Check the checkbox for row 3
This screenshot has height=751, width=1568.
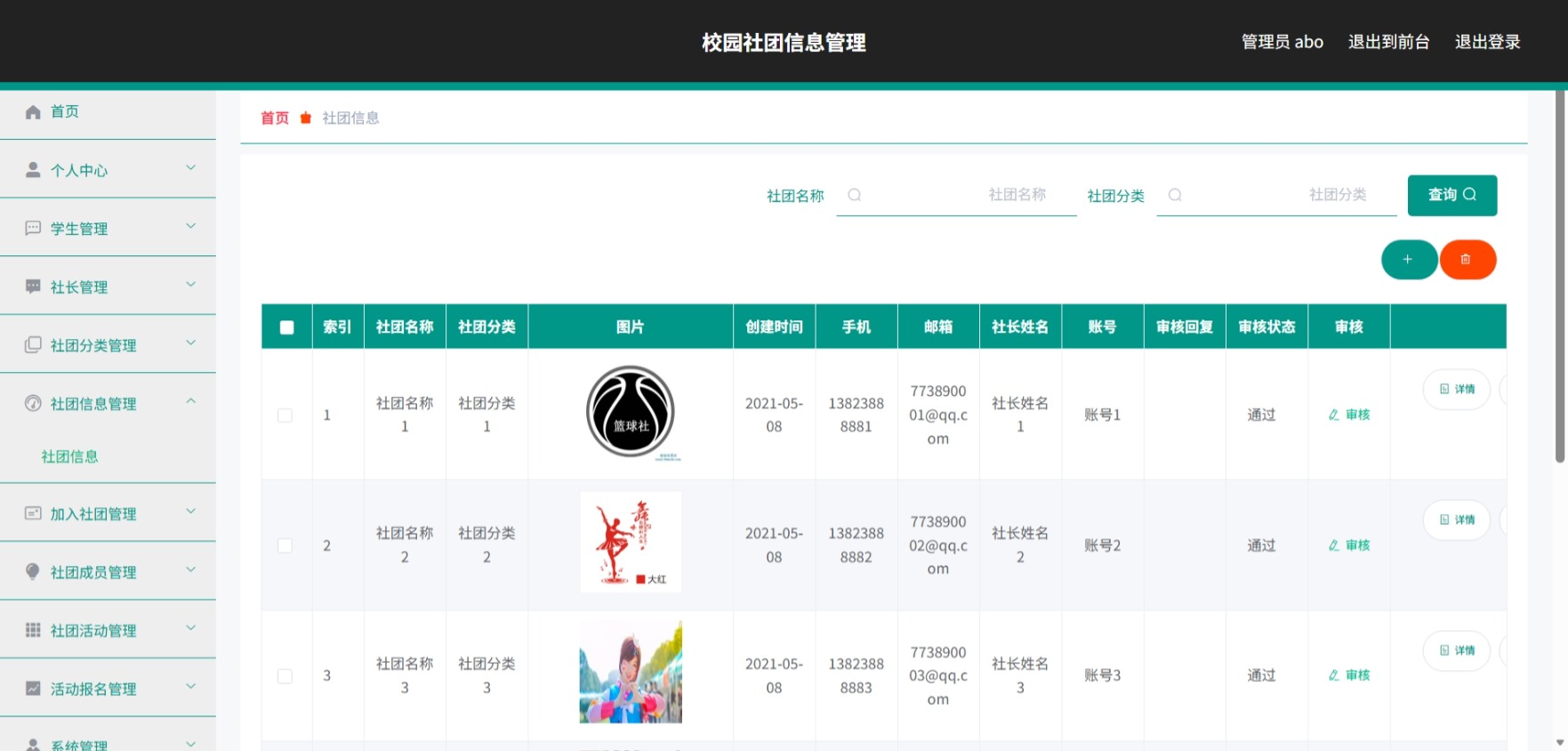pyautogui.click(x=285, y=676)
